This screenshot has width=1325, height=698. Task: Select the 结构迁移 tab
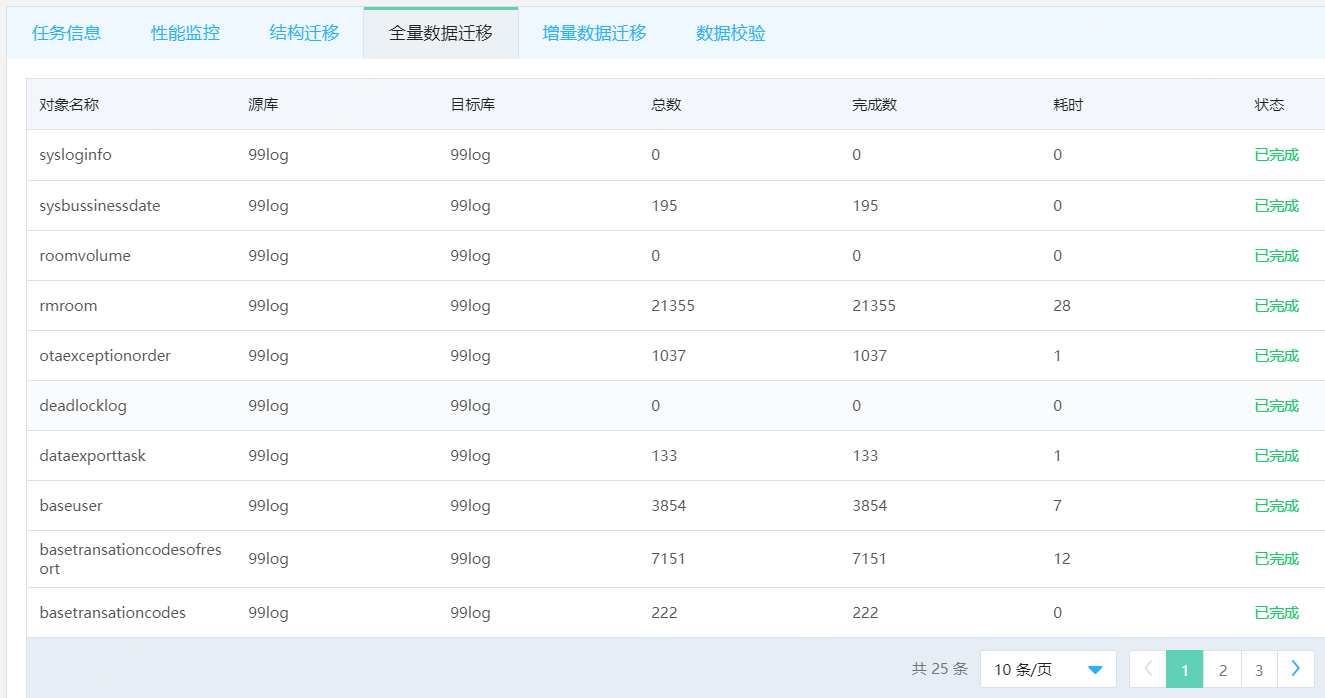(x=303, y=32)
